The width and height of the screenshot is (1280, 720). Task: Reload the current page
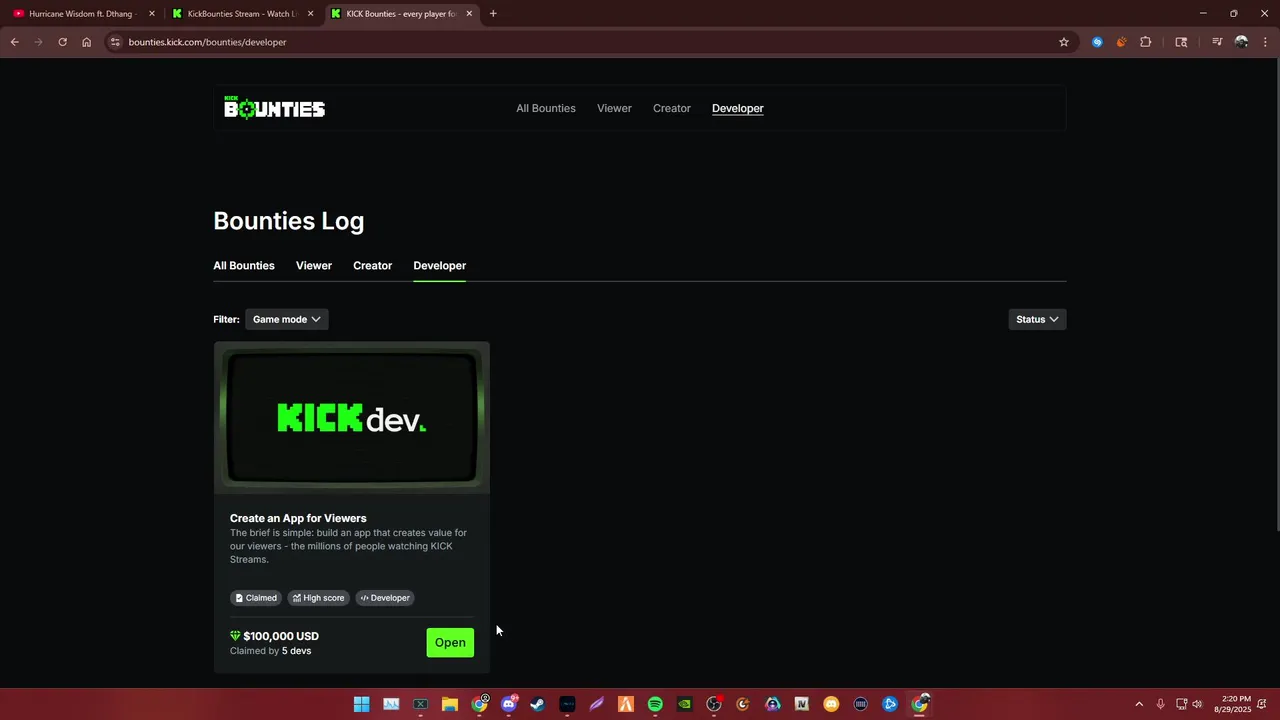click(62, 42)
